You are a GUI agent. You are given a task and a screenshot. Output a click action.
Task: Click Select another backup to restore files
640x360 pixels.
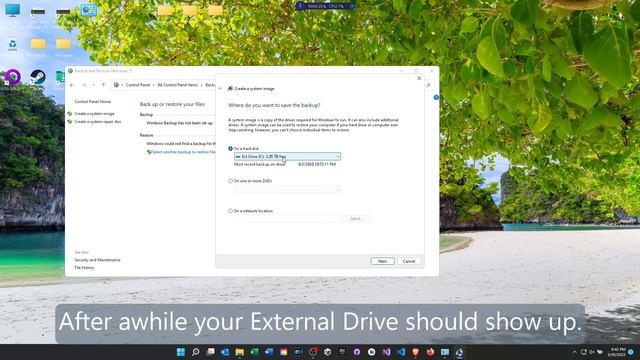click(183, 152)
